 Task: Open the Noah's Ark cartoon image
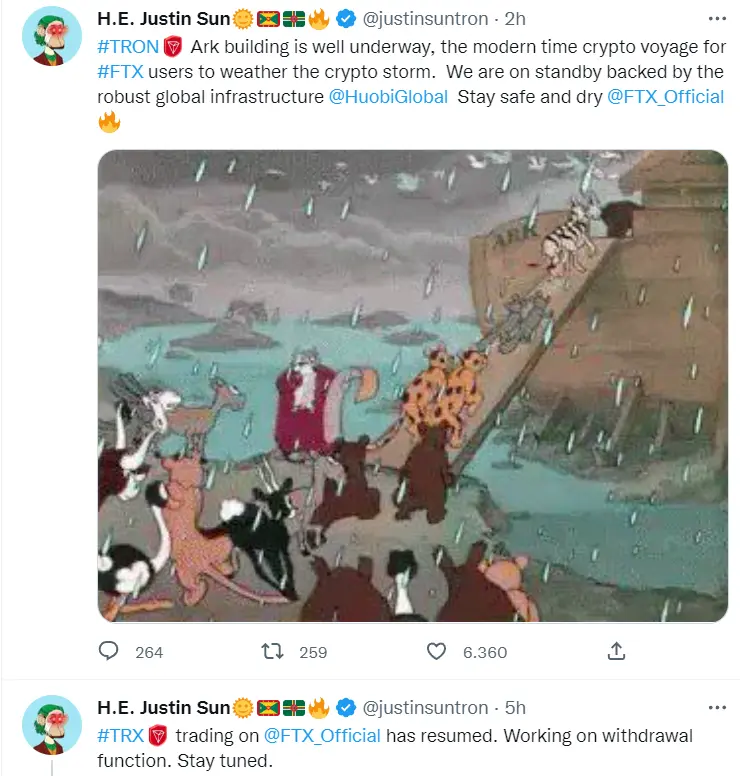(413, 386)
